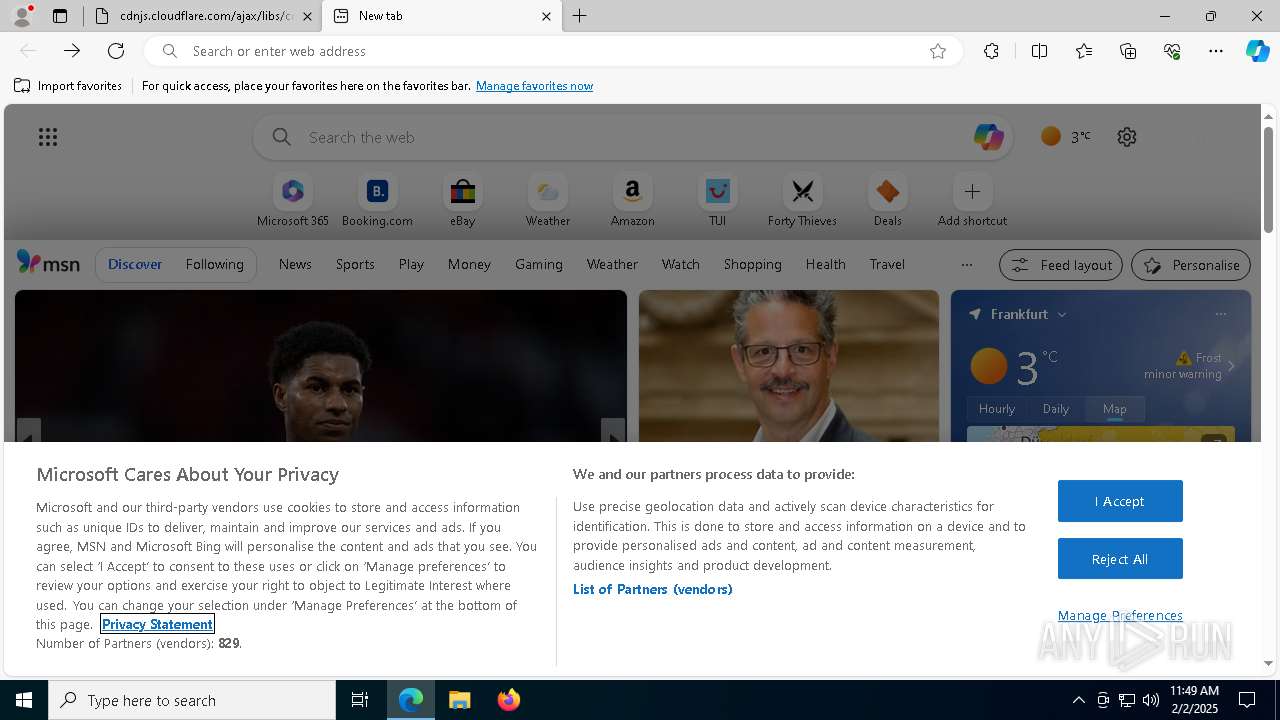Reload the current page
This screenshot has height=720, width=1280.
click(116, 51)
